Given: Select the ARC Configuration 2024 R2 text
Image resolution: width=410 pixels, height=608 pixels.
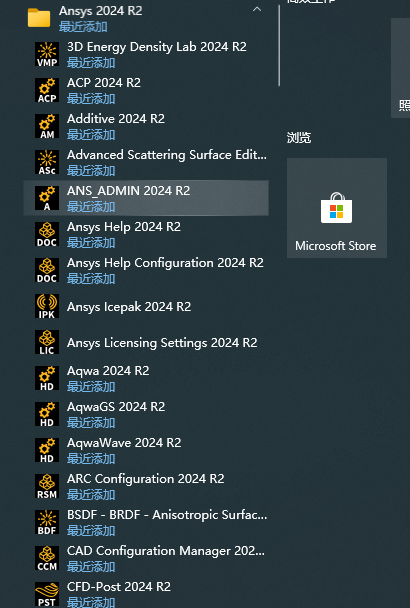Looking at the screenshot, I should point(145,479).
